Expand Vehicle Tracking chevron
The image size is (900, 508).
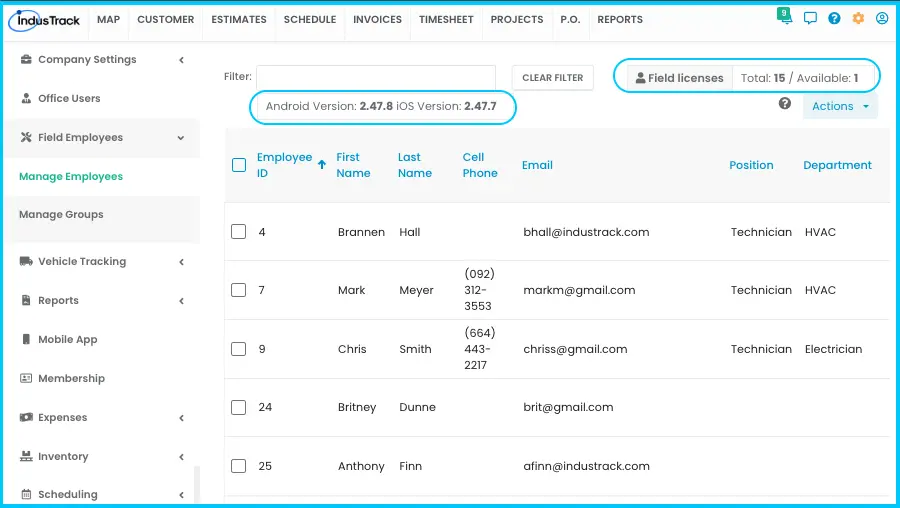(x=181, y=262)
